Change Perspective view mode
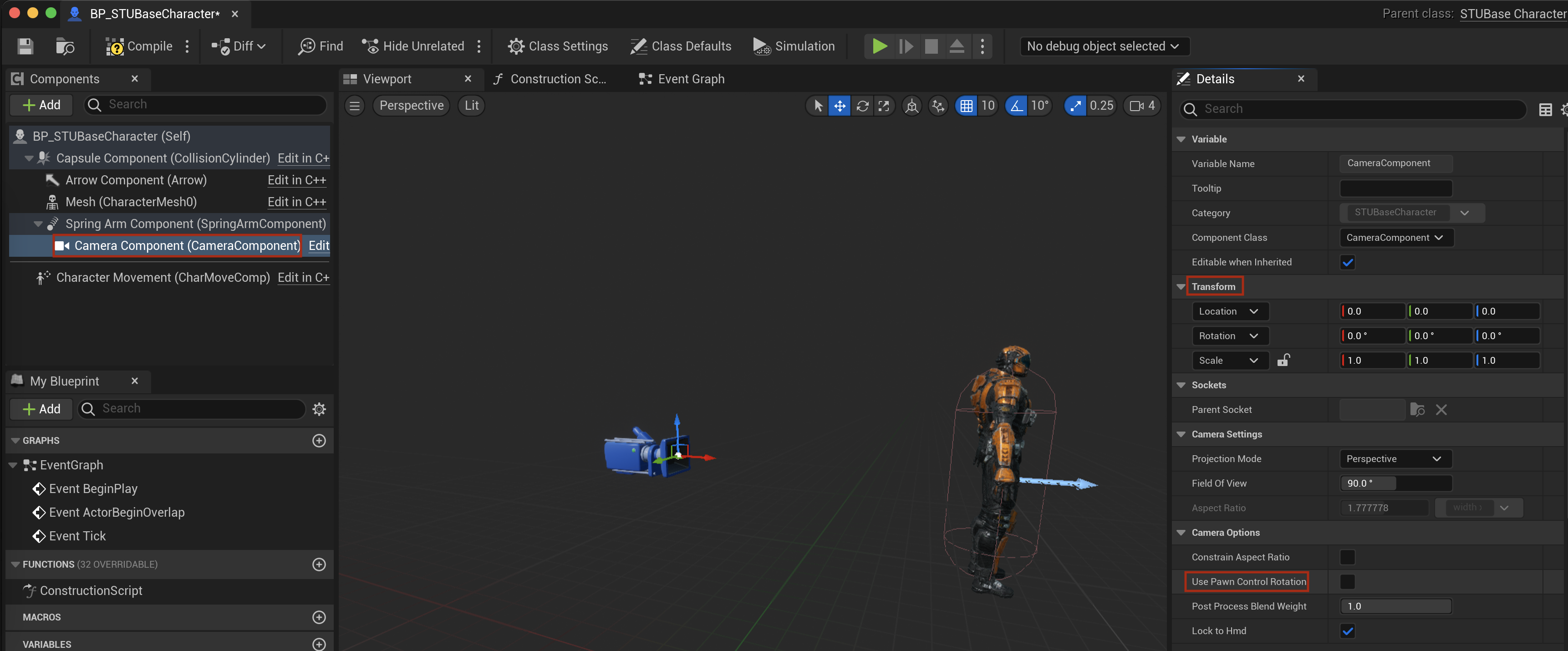Image resolution: width=1568 pixels, height=651 pixels. click(x=412, y=106)
